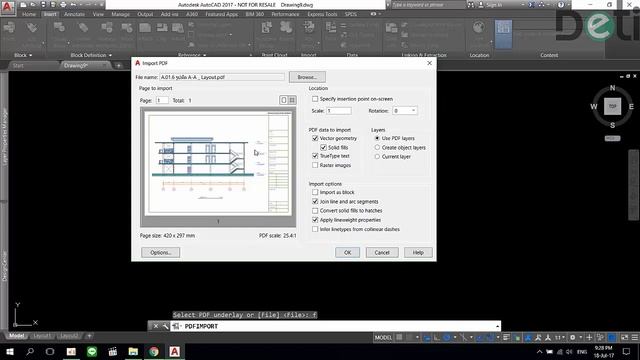
Task: Open the Annotate ribbon tab
Action: (x=74, y=14)
